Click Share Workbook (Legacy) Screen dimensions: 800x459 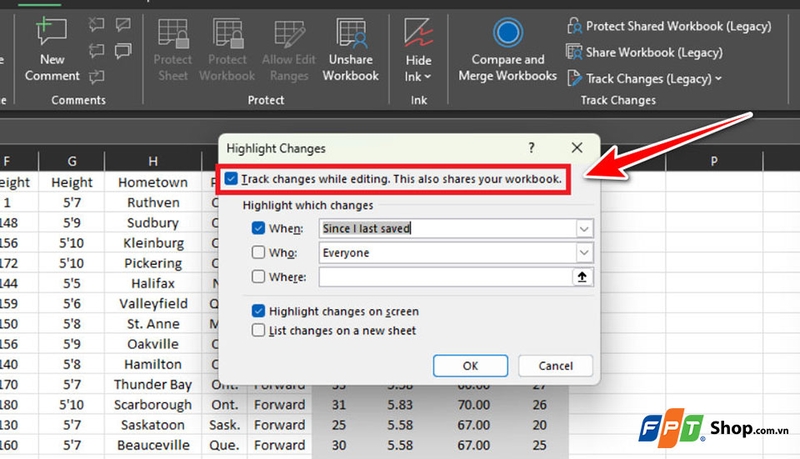pos(644,52)
